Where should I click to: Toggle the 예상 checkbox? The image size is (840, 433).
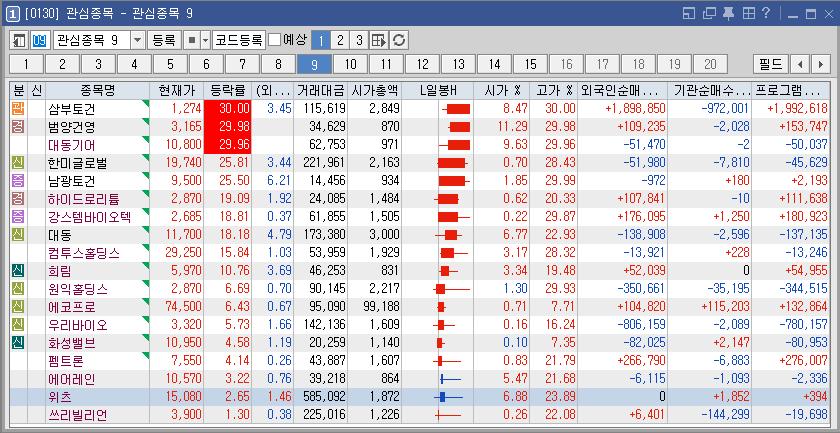(274, 40)
